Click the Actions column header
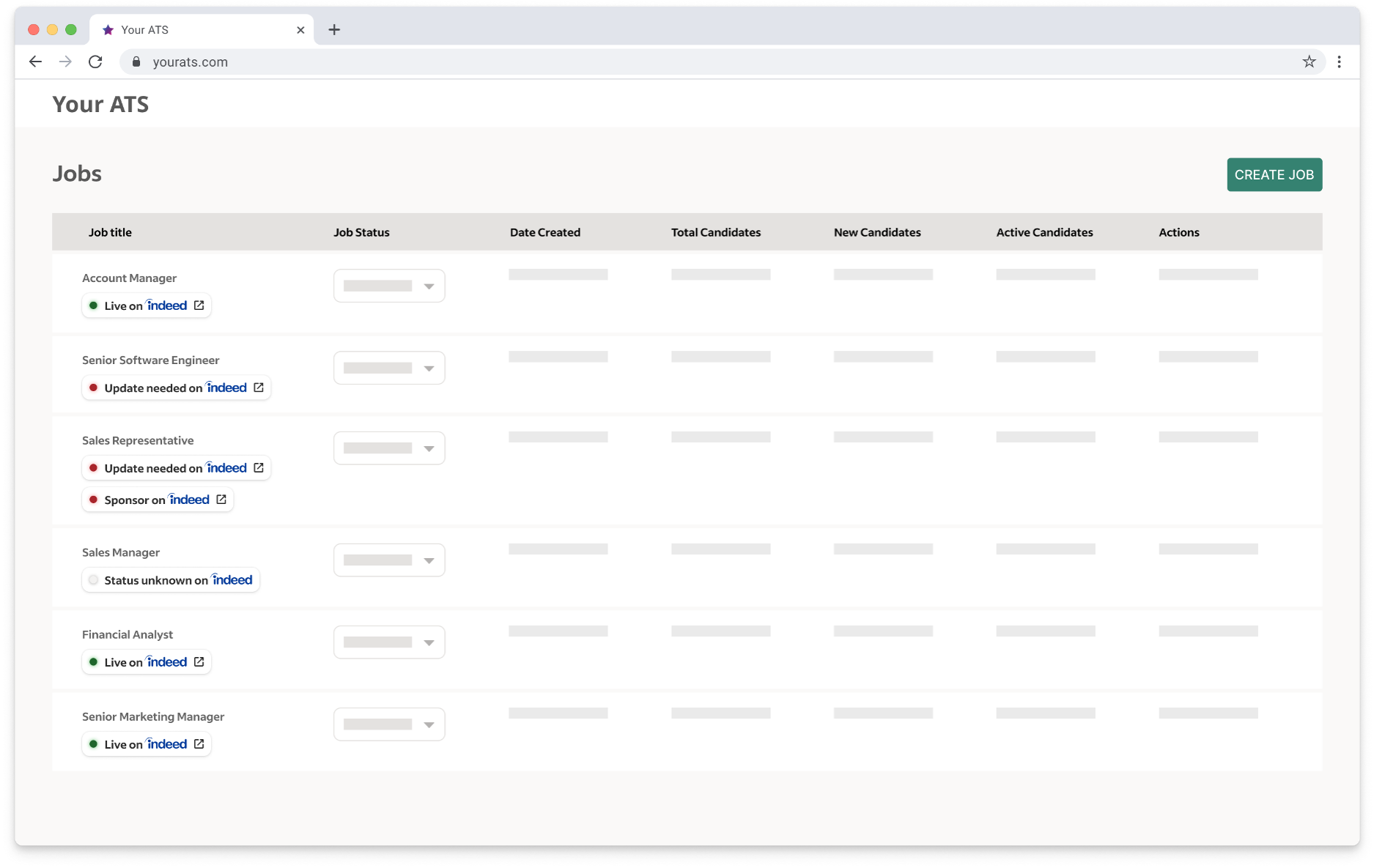The image size is (1374, 868). click(1179, 232)
